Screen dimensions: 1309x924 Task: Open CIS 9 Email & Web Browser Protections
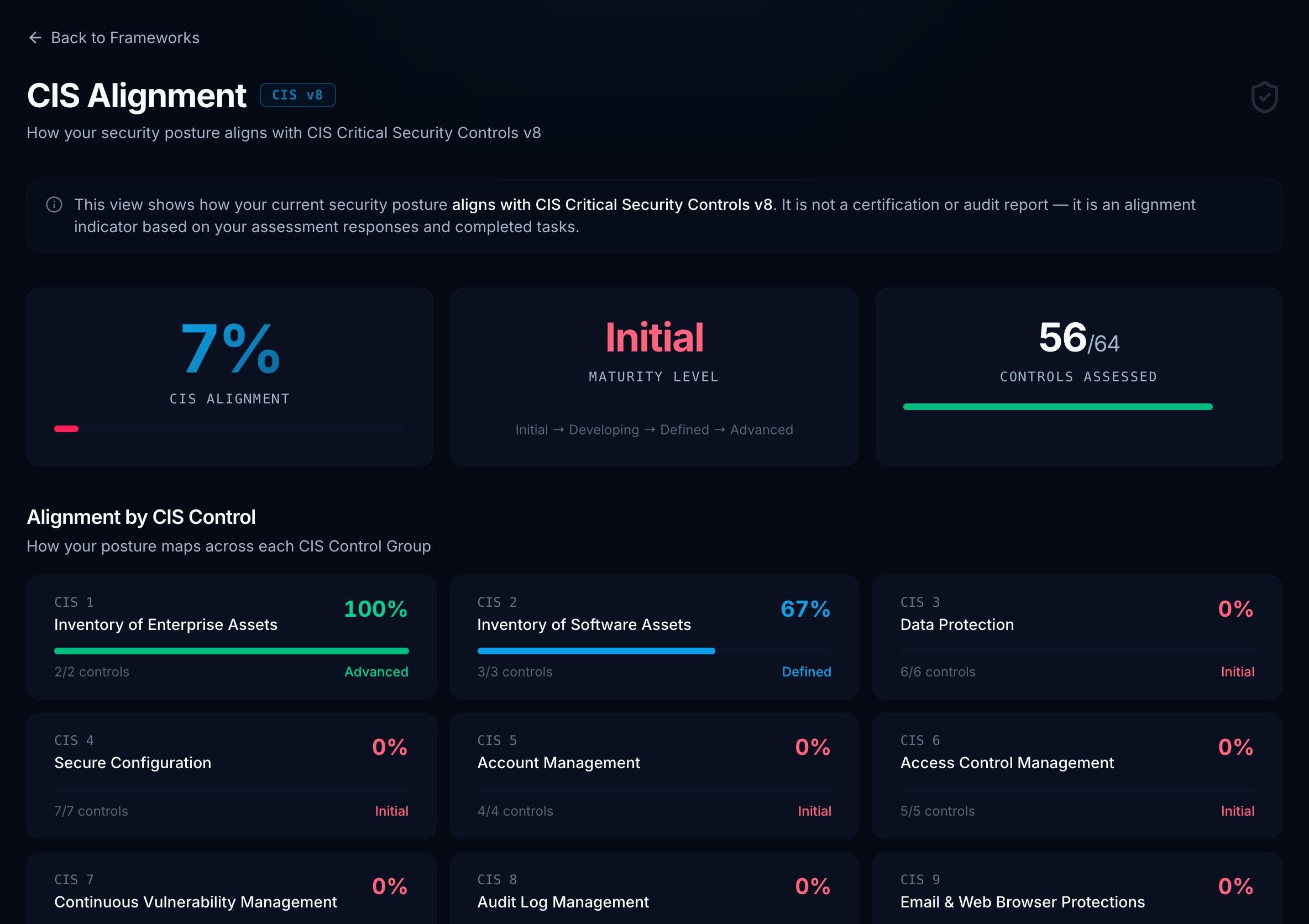(1077, 889)
